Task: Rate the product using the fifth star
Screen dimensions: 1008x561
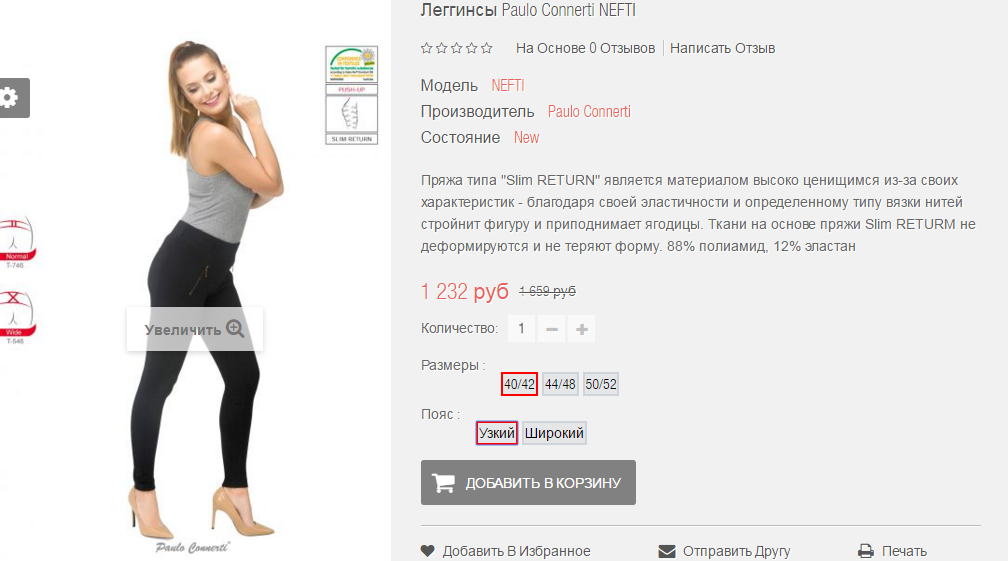Action: coord(487,48)
